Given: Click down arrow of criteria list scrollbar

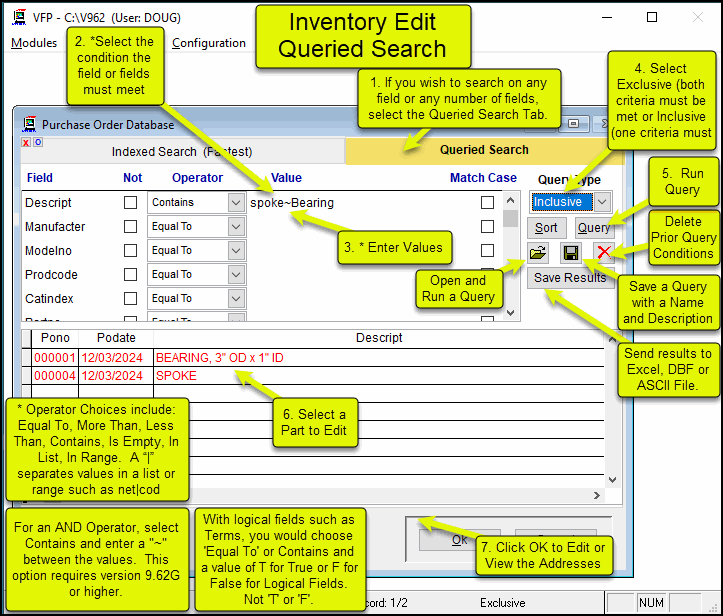Looking at the screenshot, I should click(x=510, y=313).
